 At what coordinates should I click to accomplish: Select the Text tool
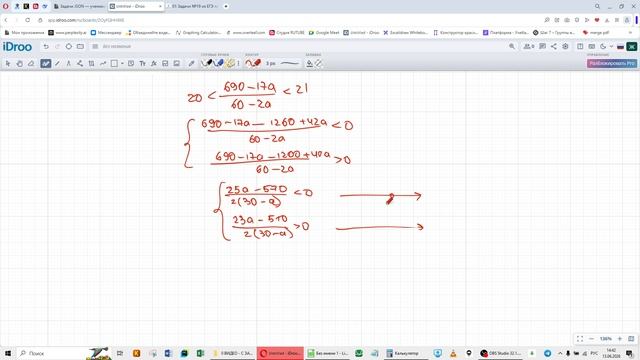pyautogui.click(x=142, y=63)
